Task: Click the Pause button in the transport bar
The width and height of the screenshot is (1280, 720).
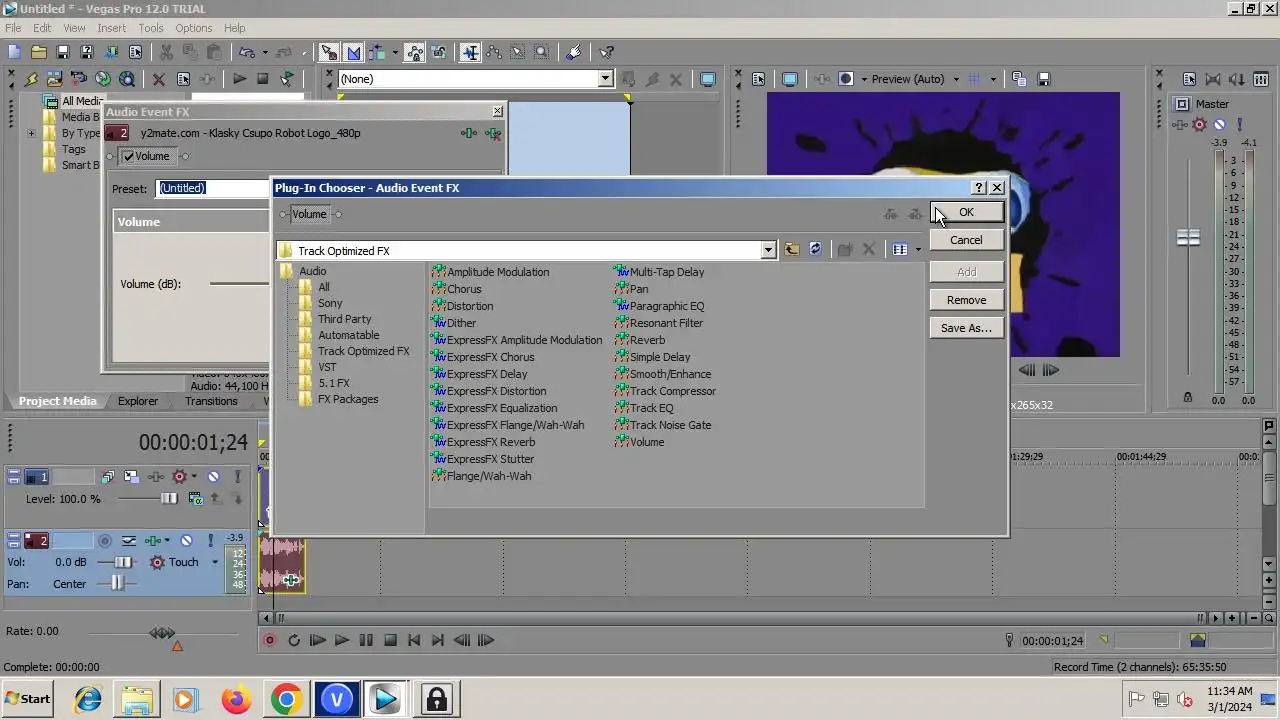Action: coord(366,640)
